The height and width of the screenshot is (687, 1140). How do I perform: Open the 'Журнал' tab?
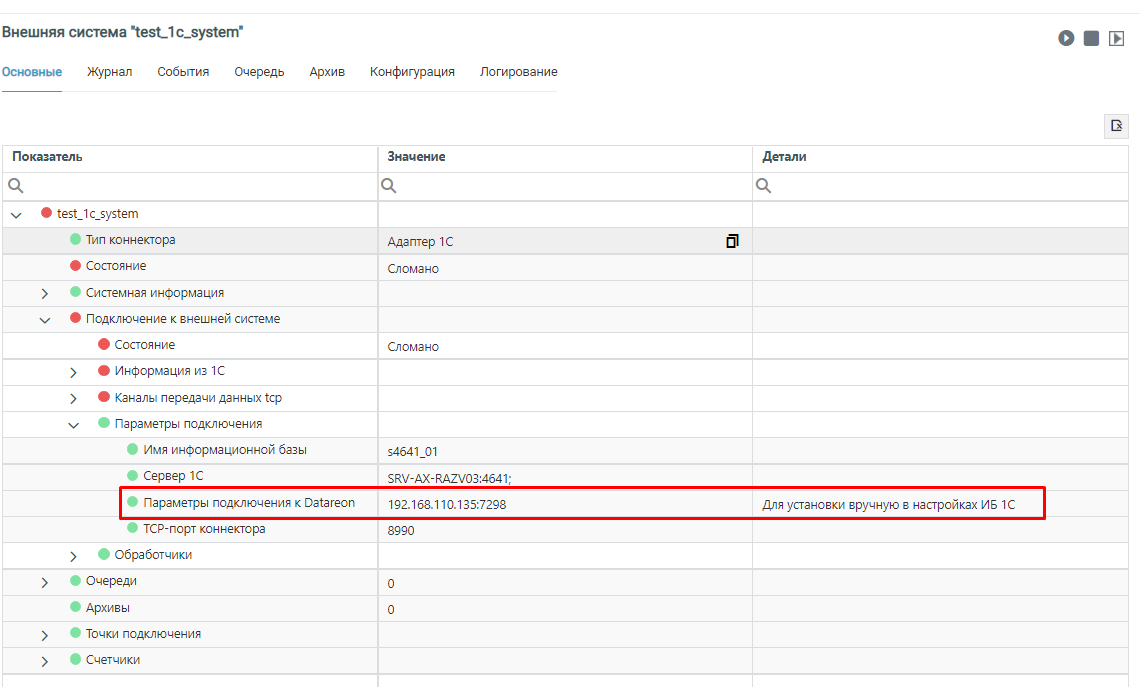coord(109,72)
